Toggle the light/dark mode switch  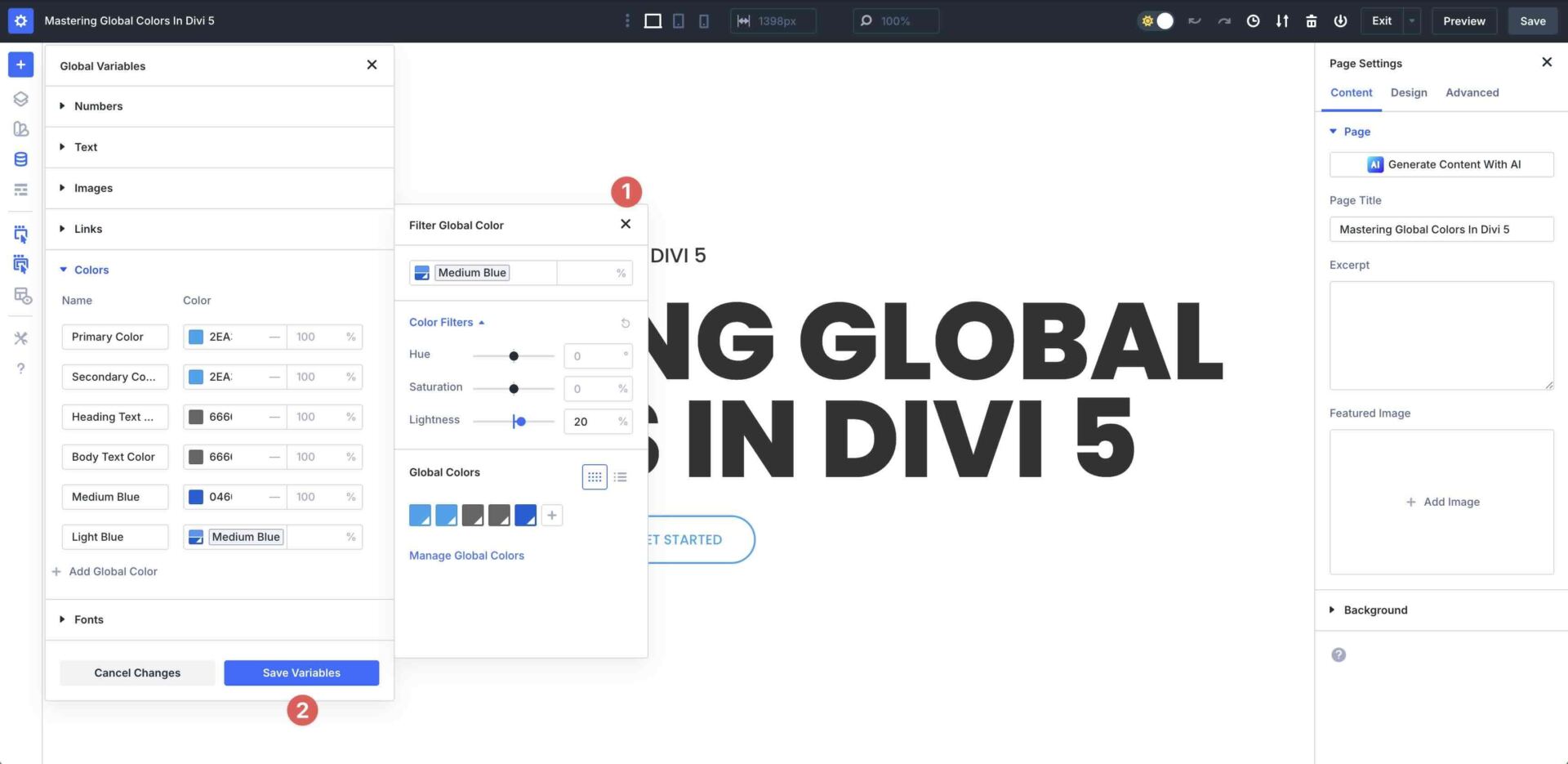1156,20
